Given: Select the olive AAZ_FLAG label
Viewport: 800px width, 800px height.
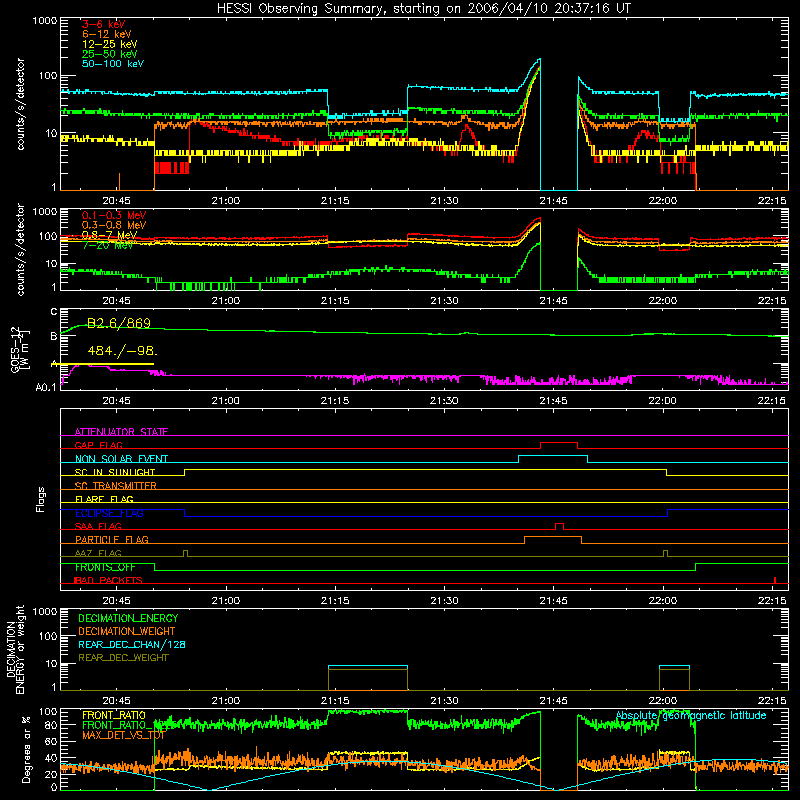Looking at the screenshot, I should tap(98, 553).
